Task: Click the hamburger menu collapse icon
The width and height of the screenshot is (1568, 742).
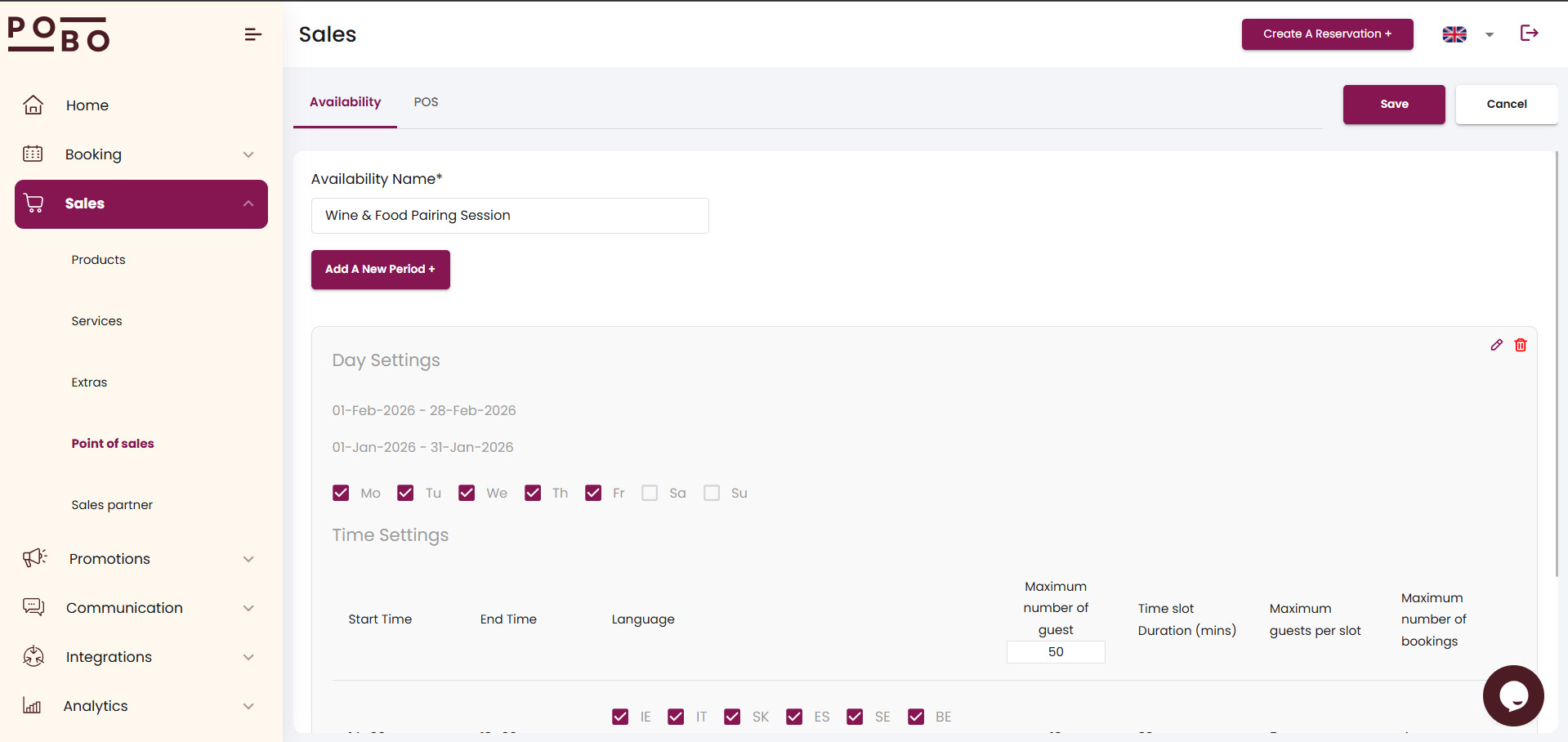Action: point(252,34)
